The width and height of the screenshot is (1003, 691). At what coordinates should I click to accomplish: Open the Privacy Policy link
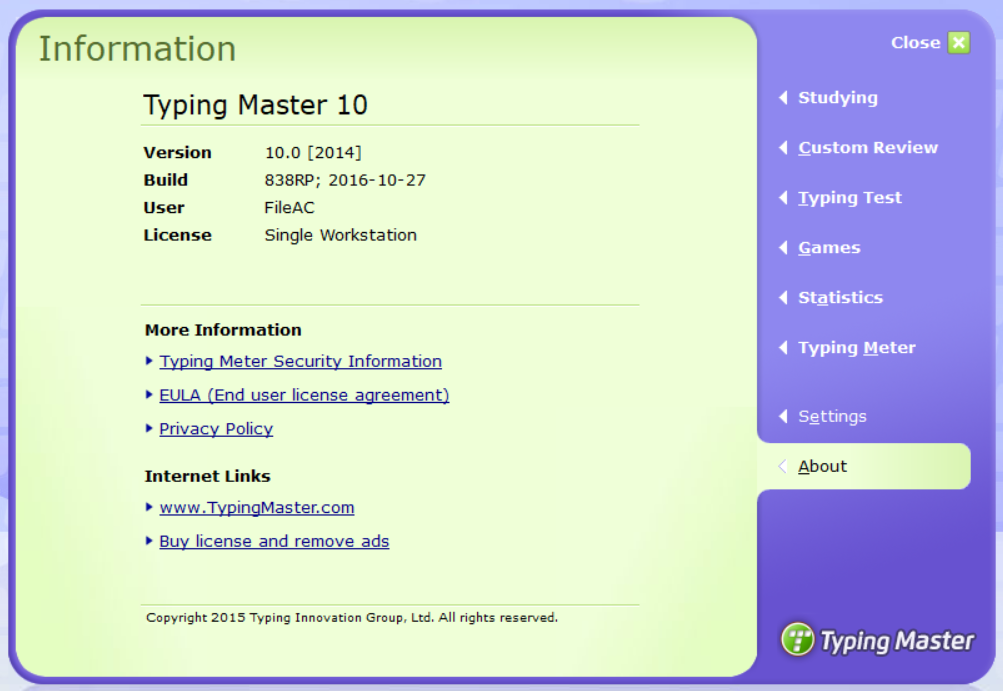click(x=216, y=429)
